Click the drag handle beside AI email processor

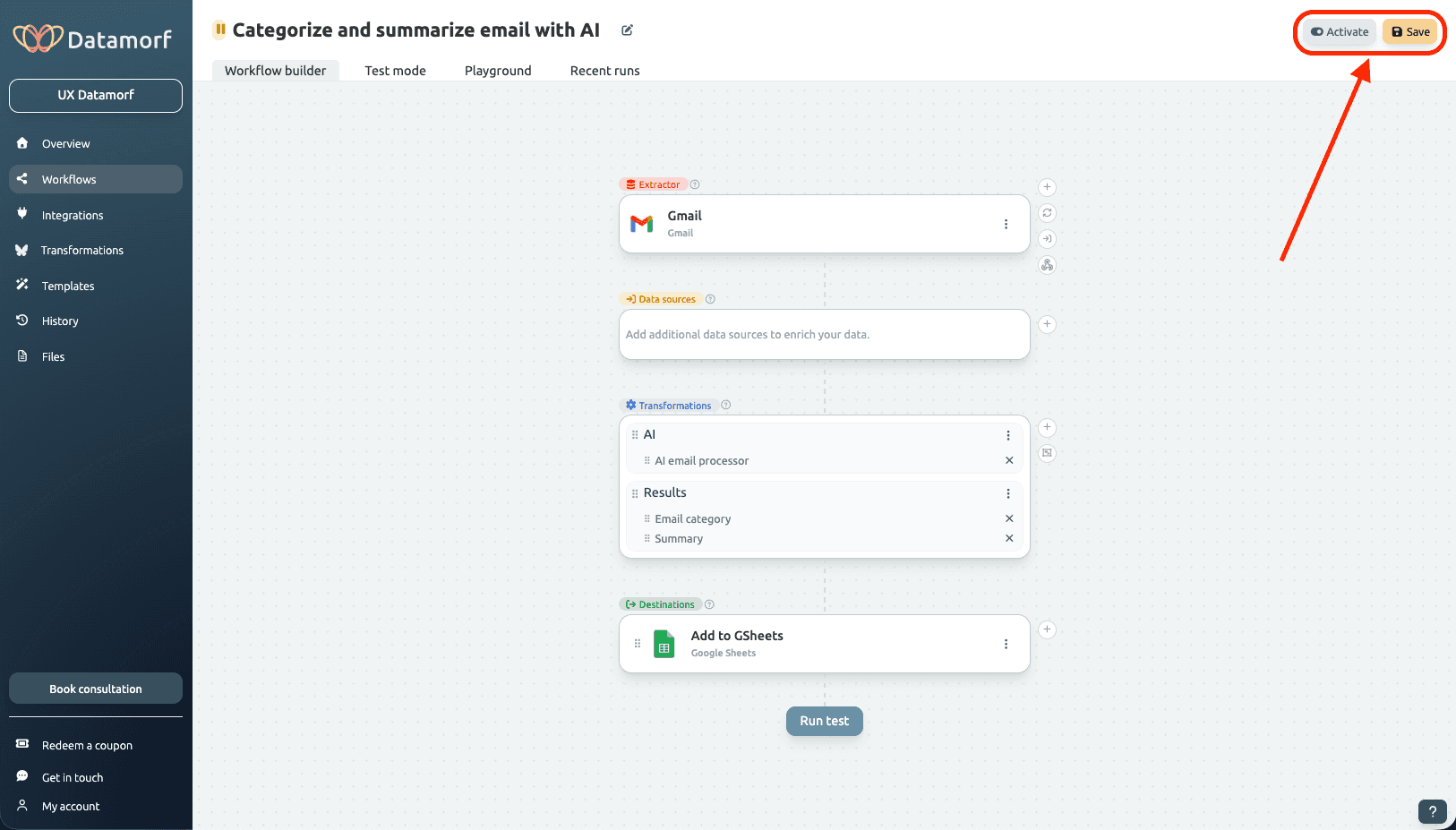point(647,460)
